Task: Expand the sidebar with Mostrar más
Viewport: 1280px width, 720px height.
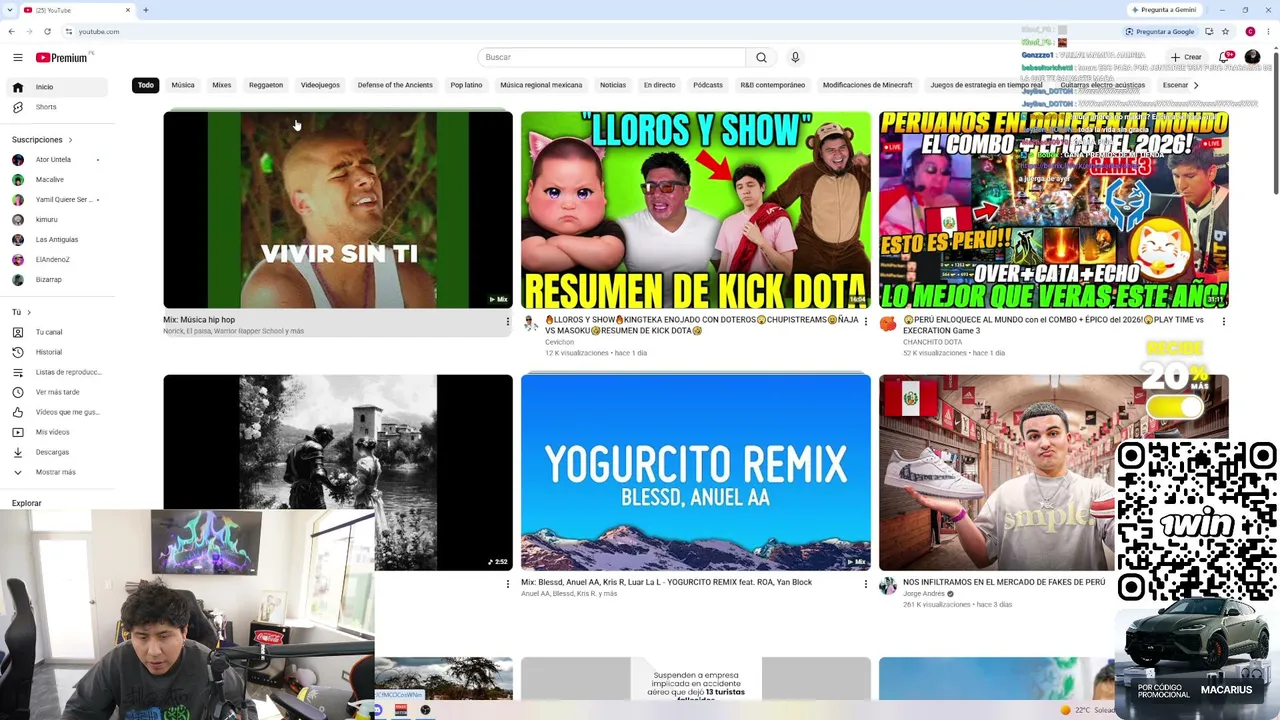Action: coord(58,472)
